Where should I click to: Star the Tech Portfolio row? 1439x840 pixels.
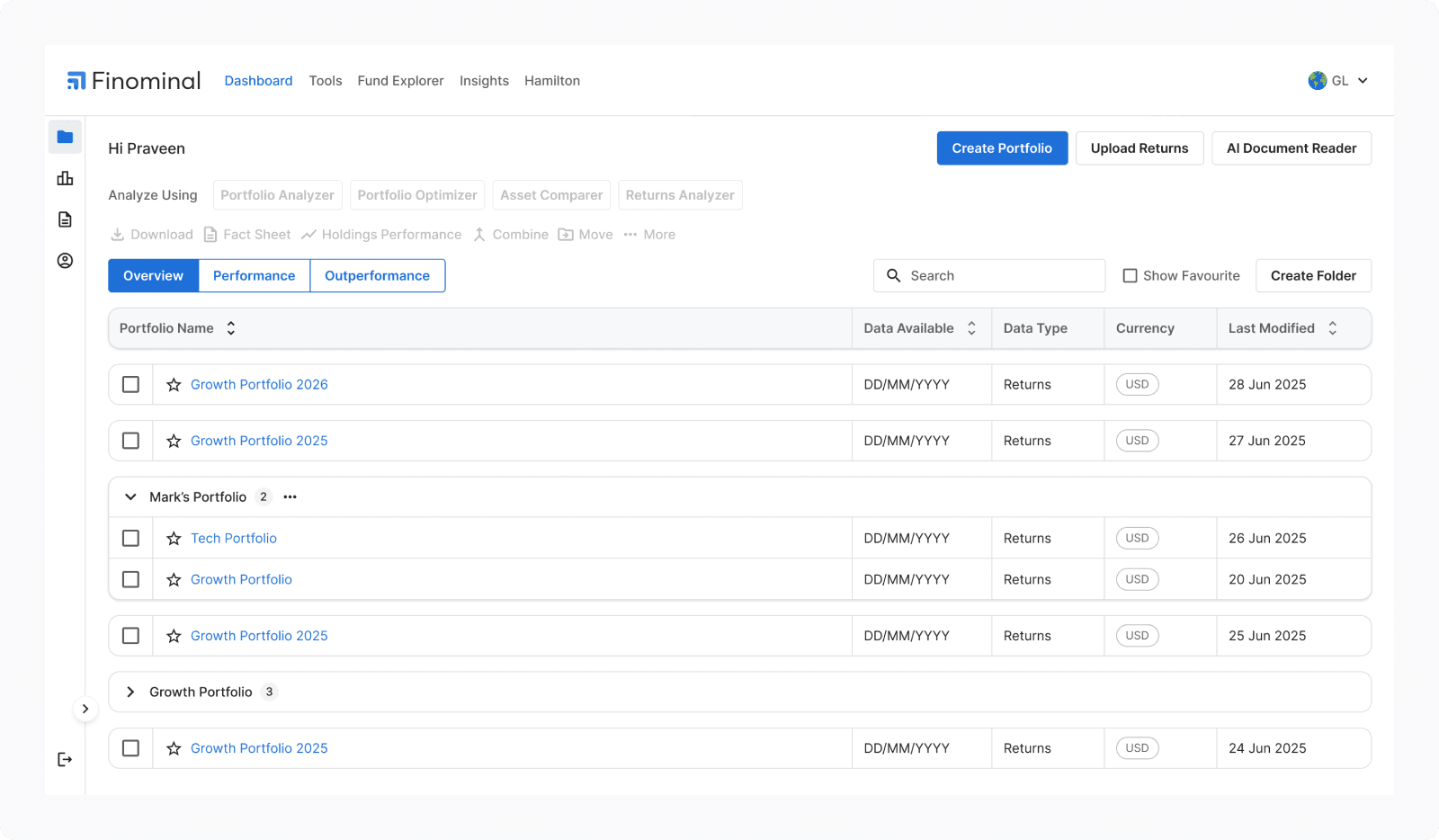[174, 539]
